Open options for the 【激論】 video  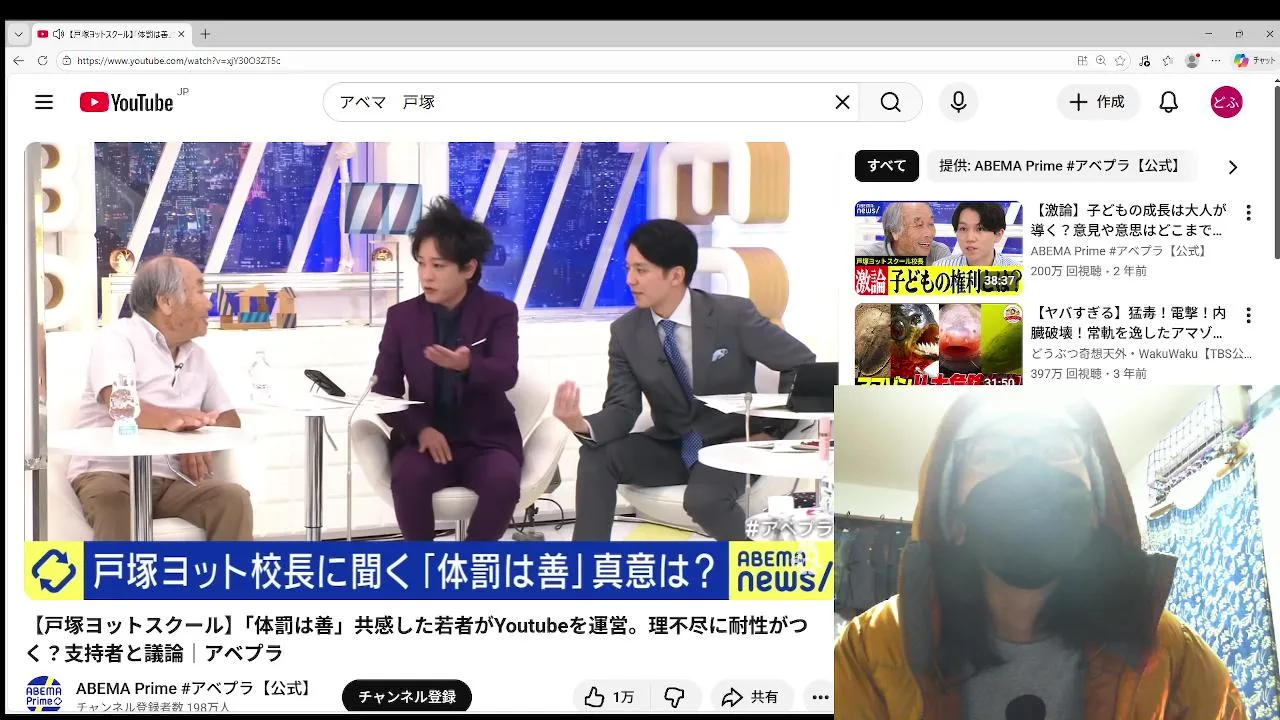pos(1247,213)
